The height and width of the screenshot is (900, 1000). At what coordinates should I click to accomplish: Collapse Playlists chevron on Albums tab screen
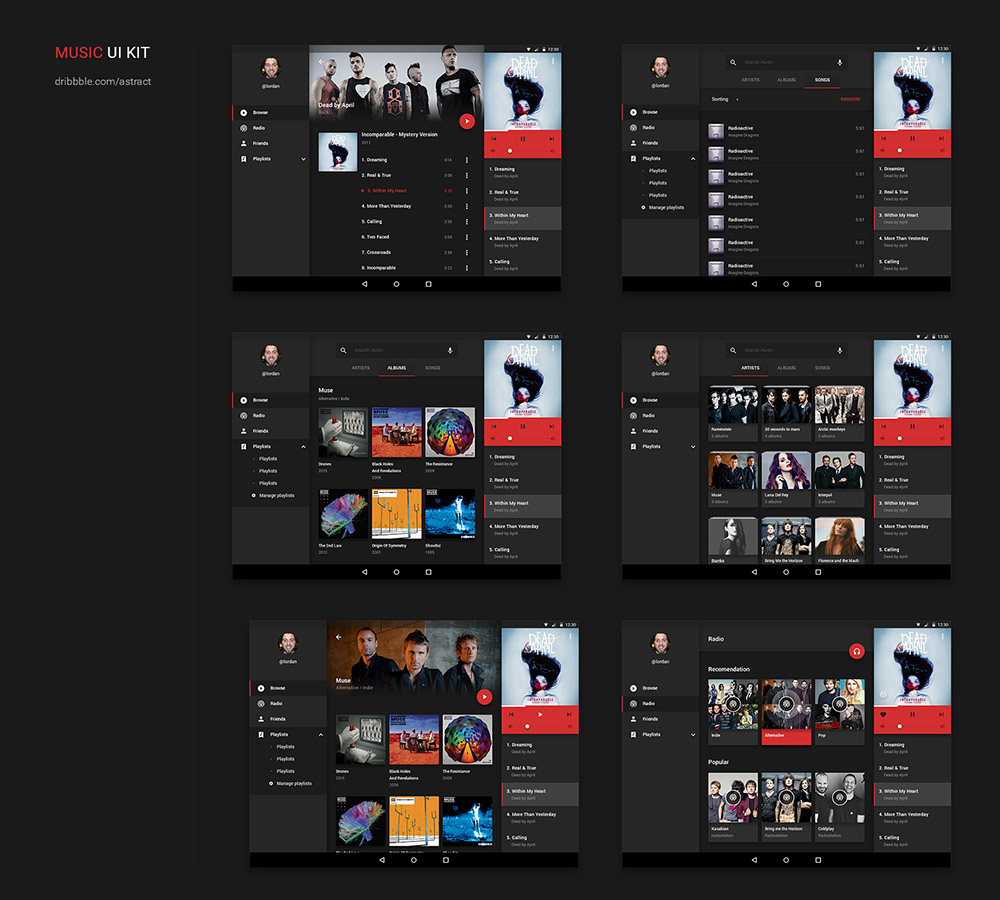[x=303, y=446]
